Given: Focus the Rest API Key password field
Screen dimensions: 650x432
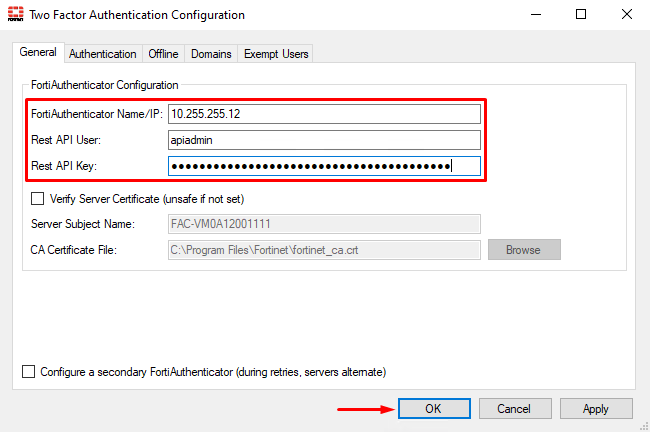Looking at the screenshot, I should pos(324,166).
